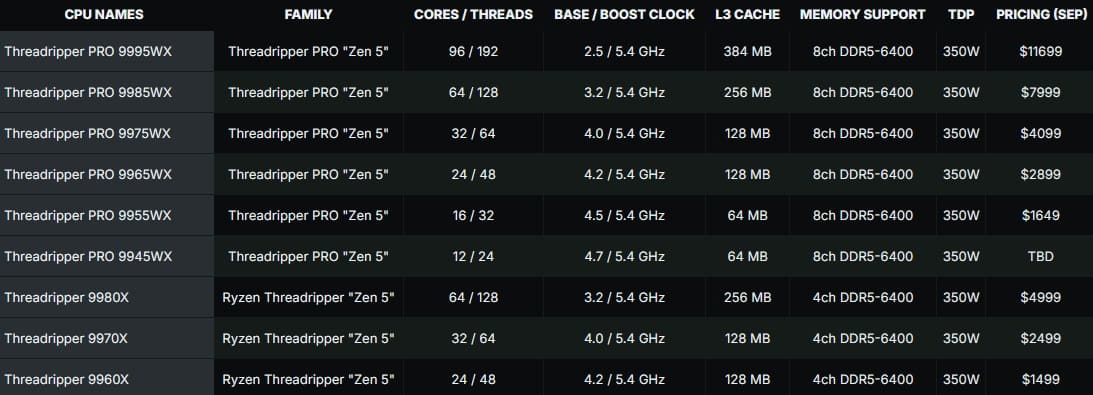This screenshot has height=395, width=1093.
Task: Click the Threadripper PRO 9945WX name cell
Action: pyautogui.click(x=107, y=256)
